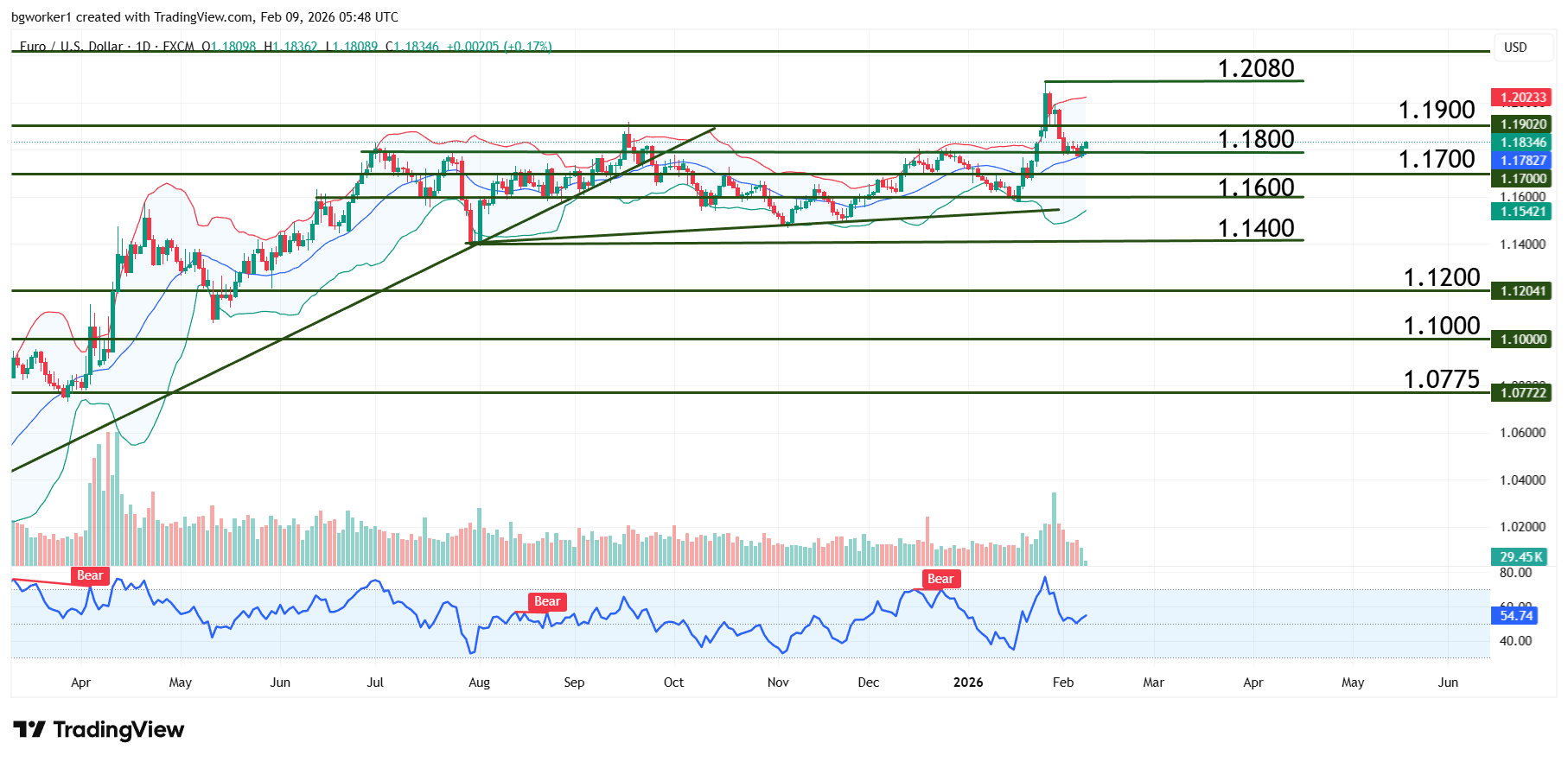The image size is (1568, 762).
Task: Select the 1.0775 support text annotation
Action: point(1441,379)
